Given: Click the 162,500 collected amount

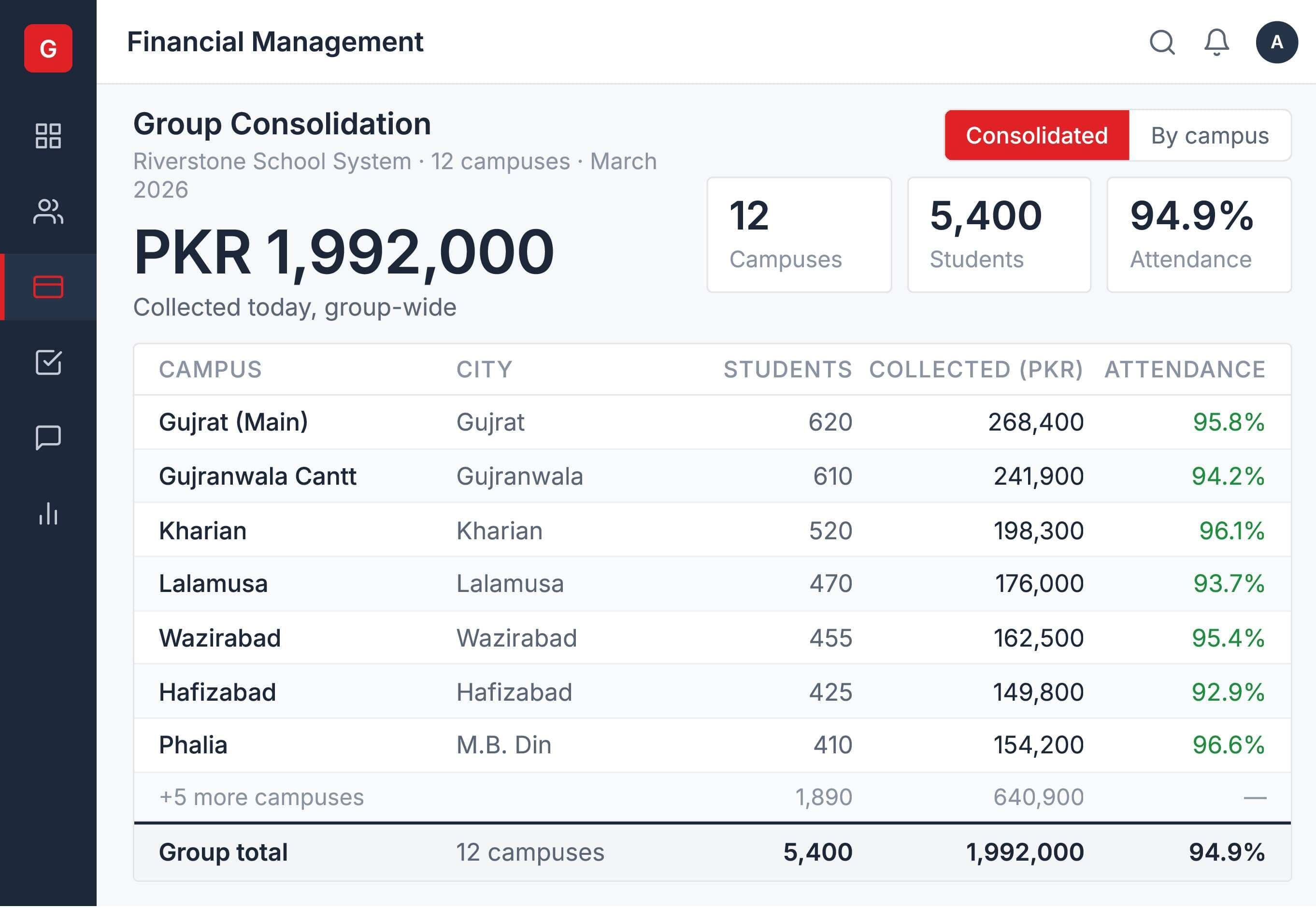Looking at the screenshot, I should pyautogui.click(x=1039, y=638).
